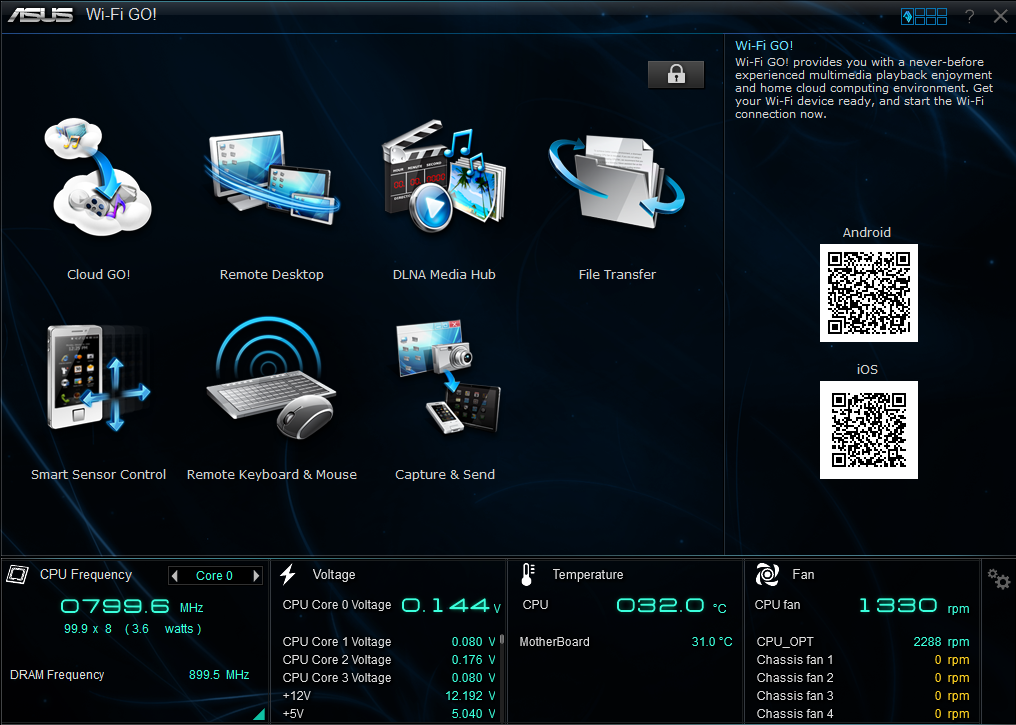Switch to previous CPU core with left arrow

click(x=175, y=576)
